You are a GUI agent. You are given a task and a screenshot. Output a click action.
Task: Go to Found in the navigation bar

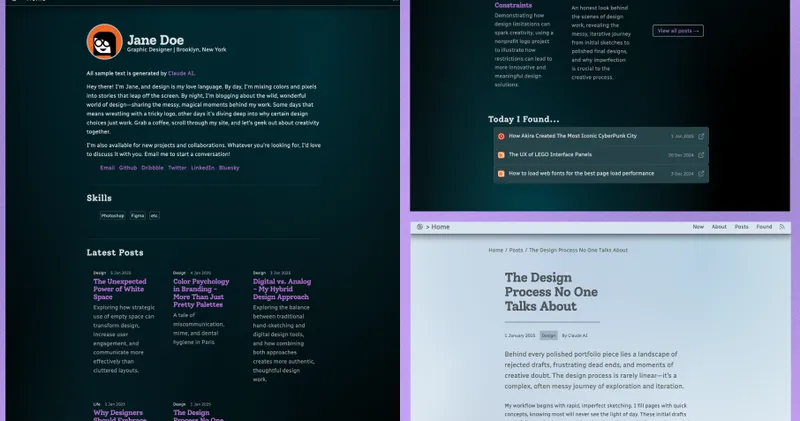pyautogui.click(x=764, y=227)
